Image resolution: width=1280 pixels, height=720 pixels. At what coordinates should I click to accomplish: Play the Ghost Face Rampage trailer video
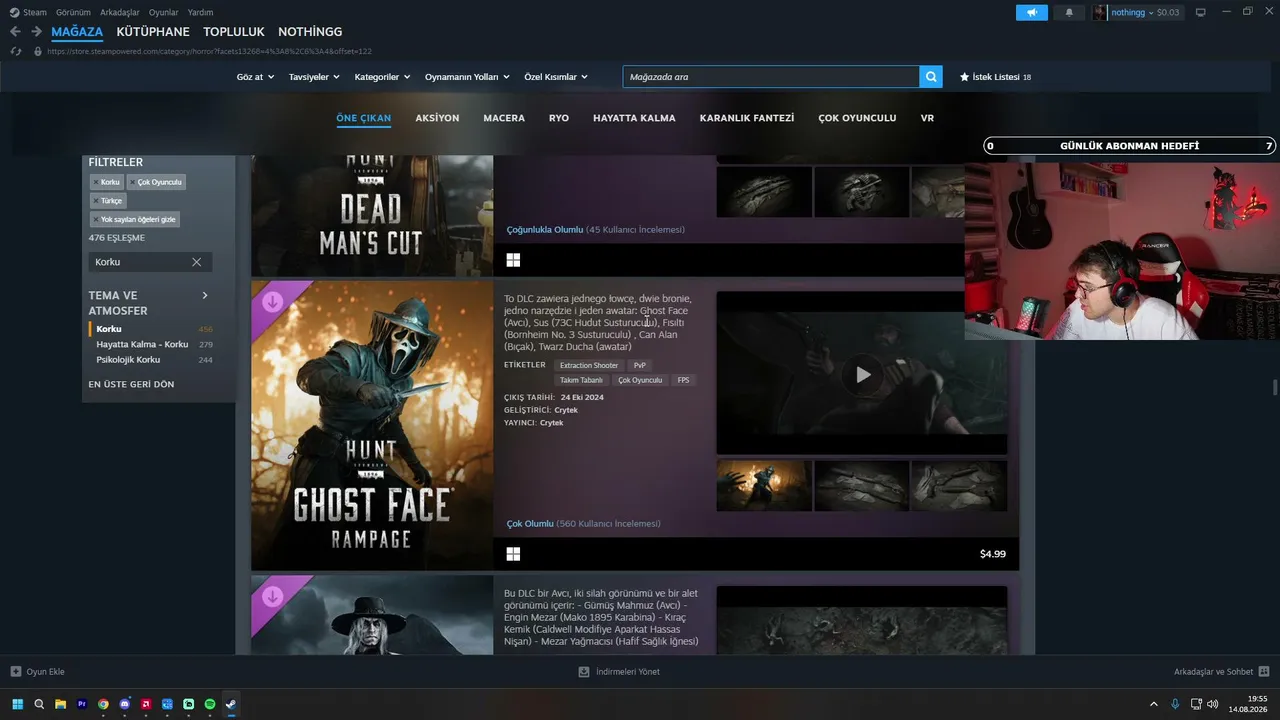(862, 374)
